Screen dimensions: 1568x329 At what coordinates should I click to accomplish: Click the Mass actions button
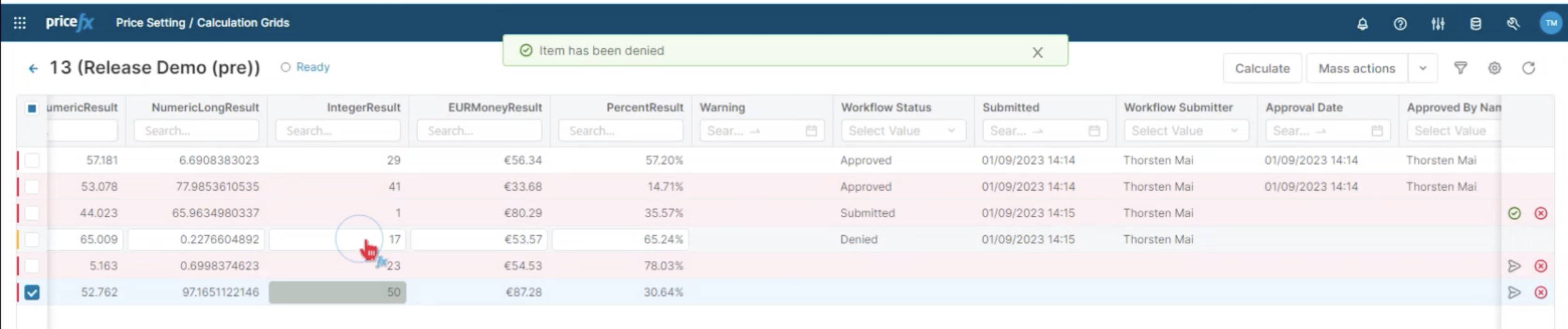[1356, 68]
